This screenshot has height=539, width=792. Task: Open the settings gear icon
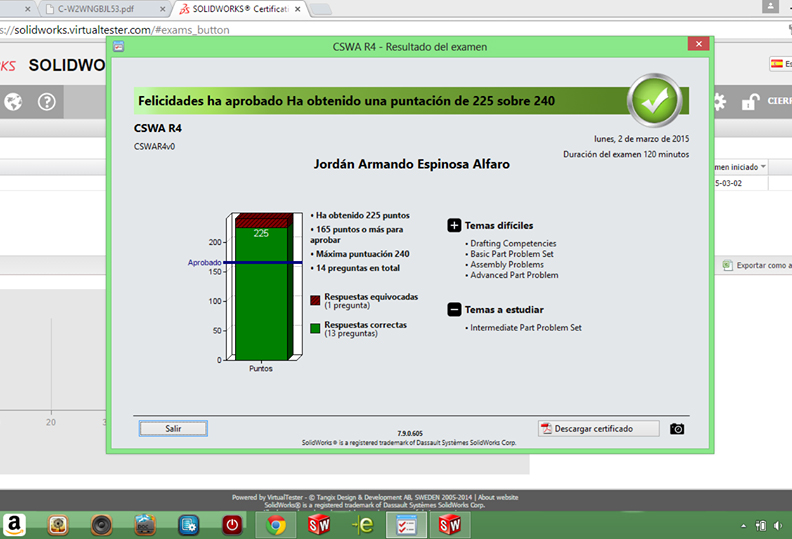pyautogui.click(x=719, y=102)
